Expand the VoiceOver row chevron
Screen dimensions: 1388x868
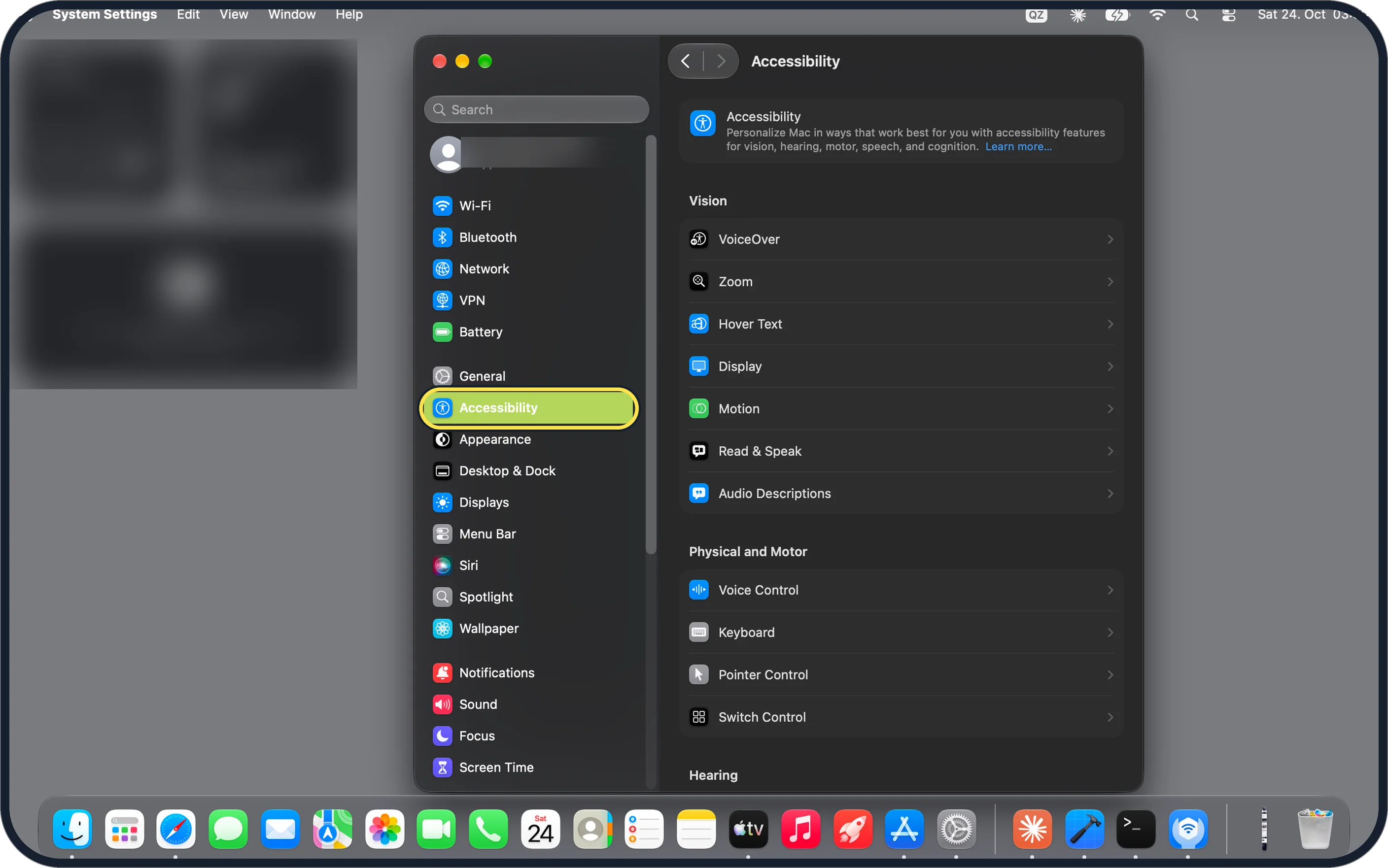[1110, 239]
